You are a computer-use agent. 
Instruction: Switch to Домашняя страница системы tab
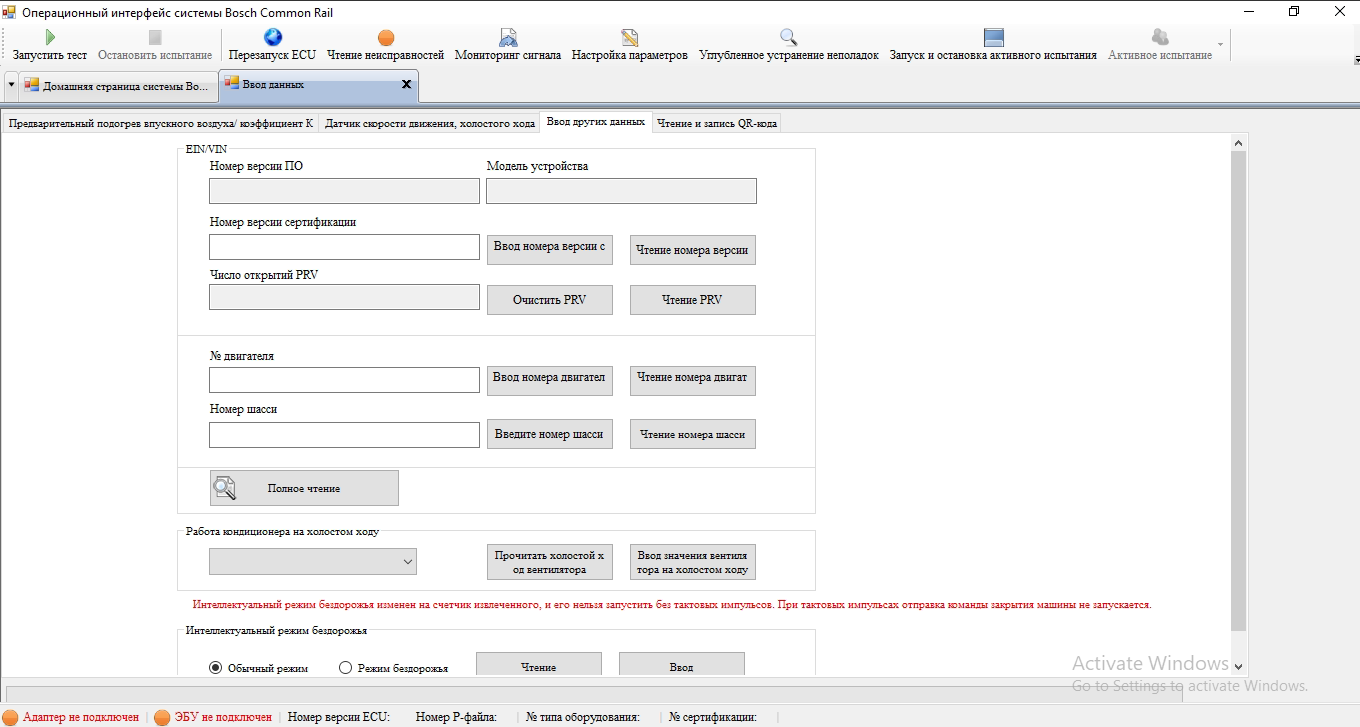(x=118, y=86)
